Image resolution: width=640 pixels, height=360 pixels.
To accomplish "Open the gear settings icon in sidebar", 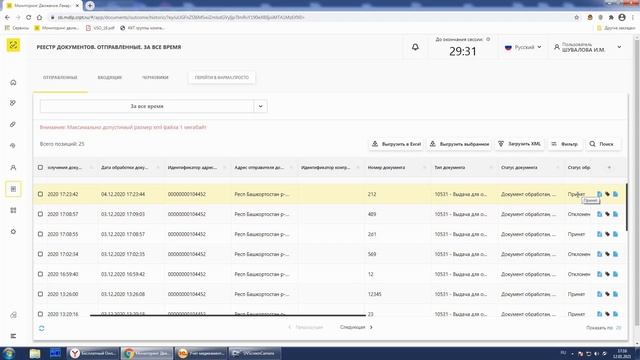I will [x=13, y=231].
